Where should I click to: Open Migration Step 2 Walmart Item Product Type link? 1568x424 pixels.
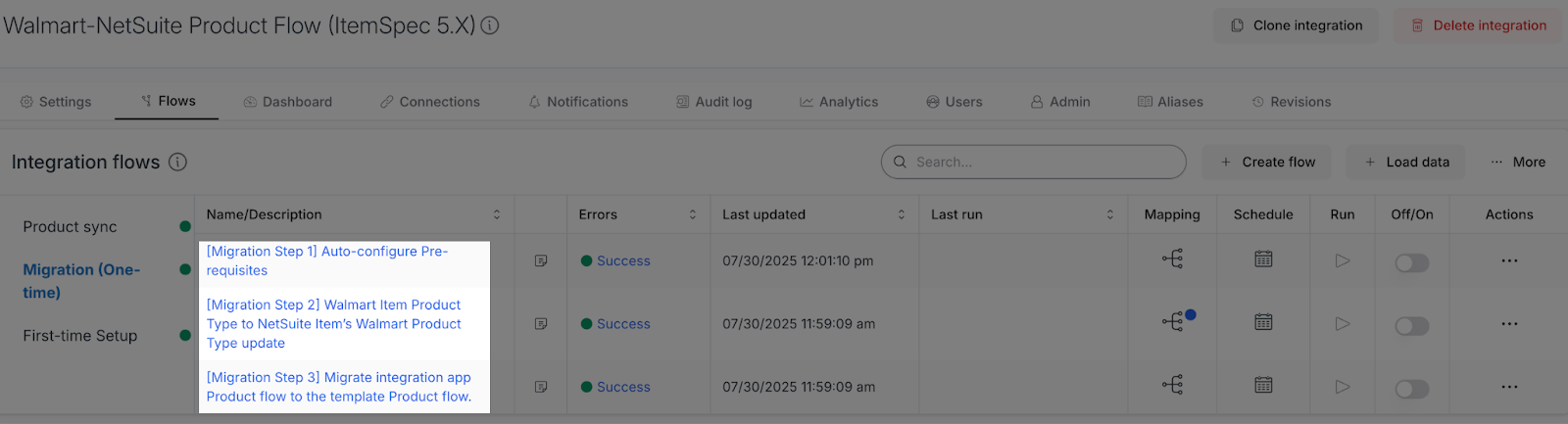[333, 324]
